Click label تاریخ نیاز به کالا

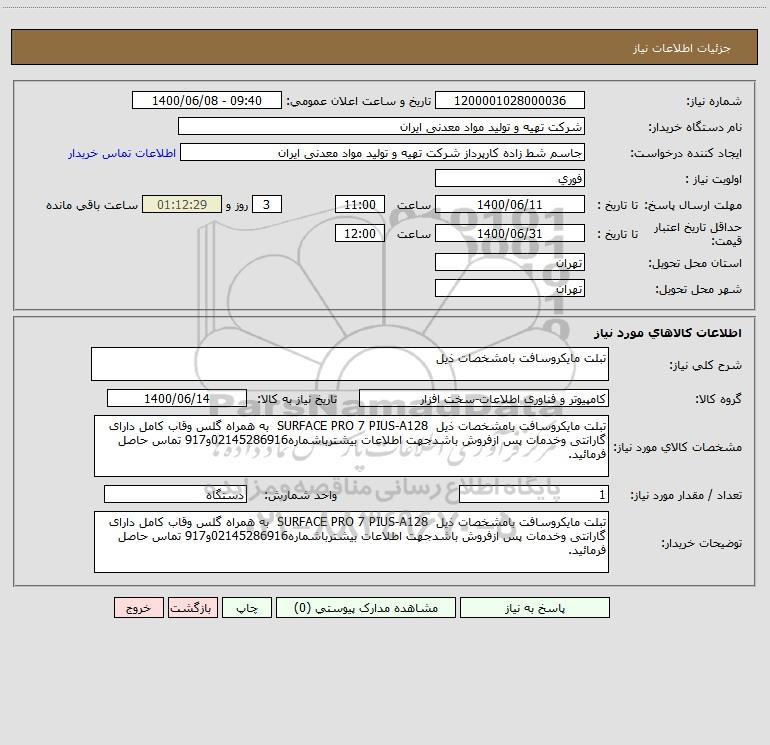click(297, 399)
